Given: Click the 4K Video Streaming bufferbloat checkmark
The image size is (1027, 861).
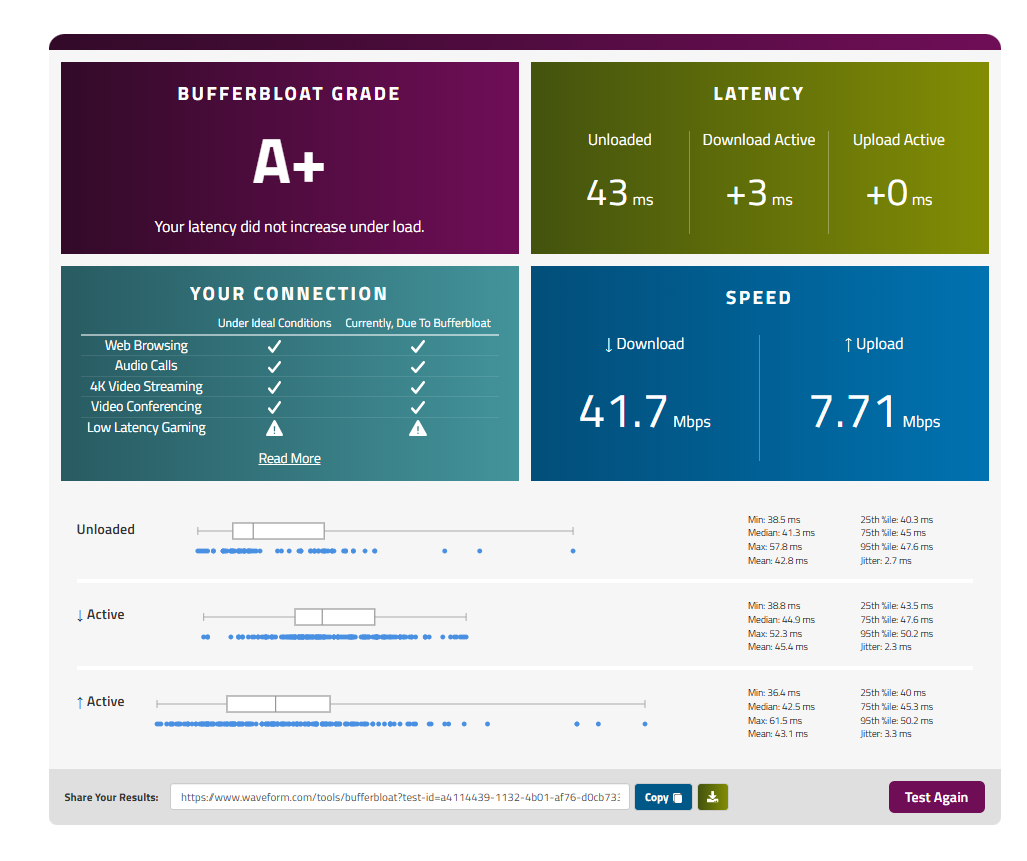Looking at the screenshot, I should [x=418, y=387].
